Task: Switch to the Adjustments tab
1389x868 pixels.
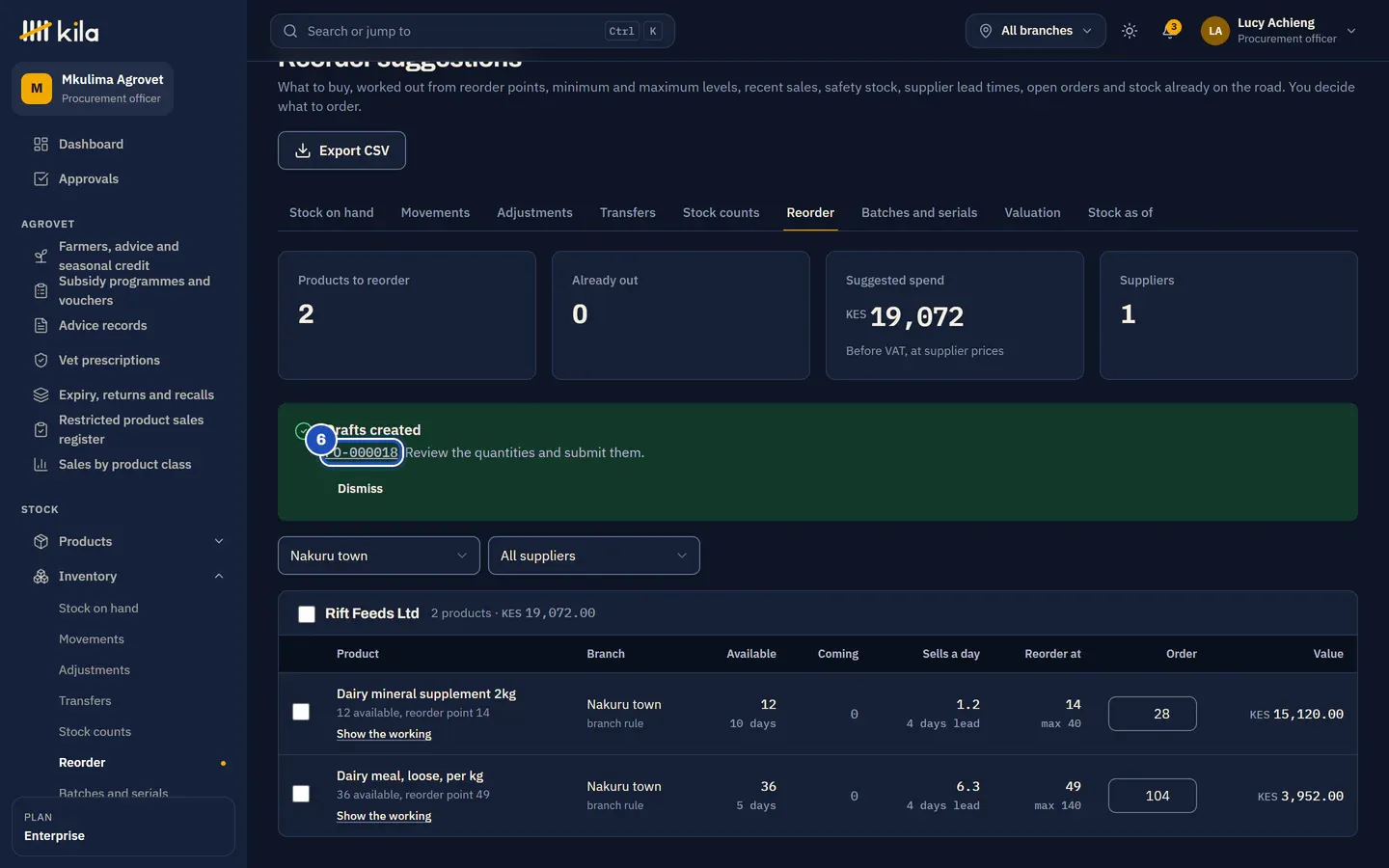Action: (534, 212)
